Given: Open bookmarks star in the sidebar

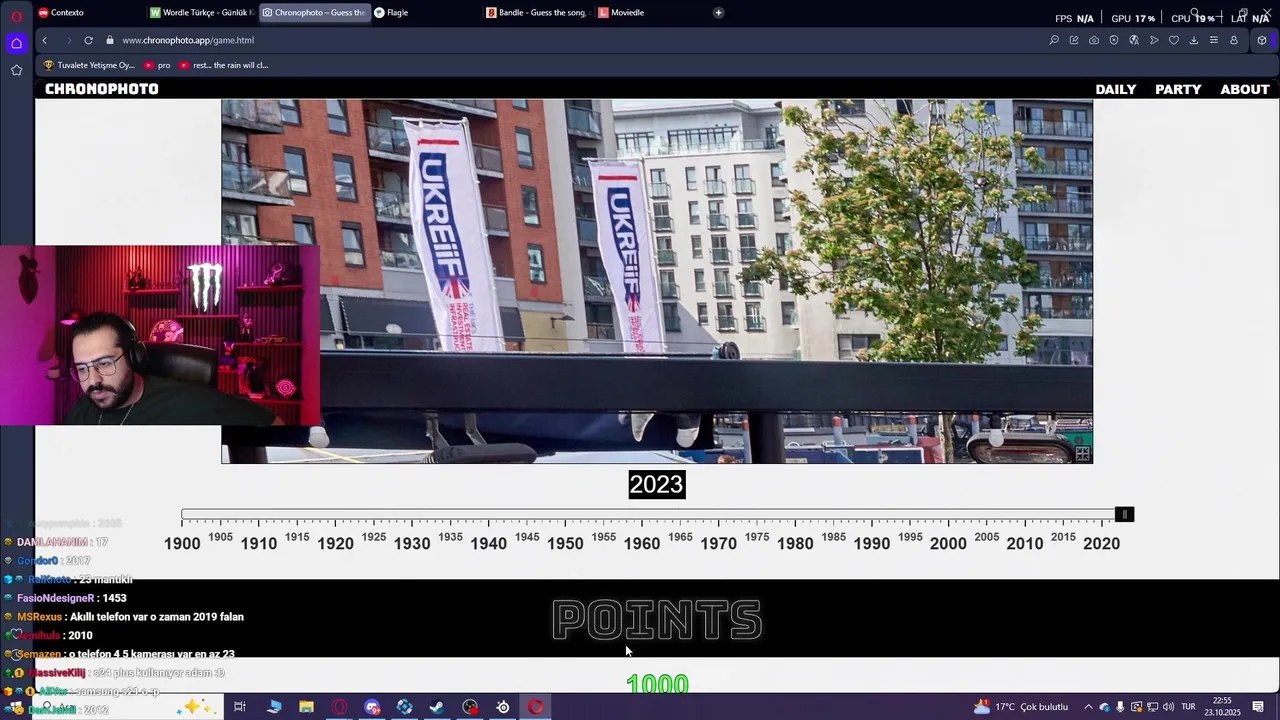Looking at the screenshot, I should point(16,70).
